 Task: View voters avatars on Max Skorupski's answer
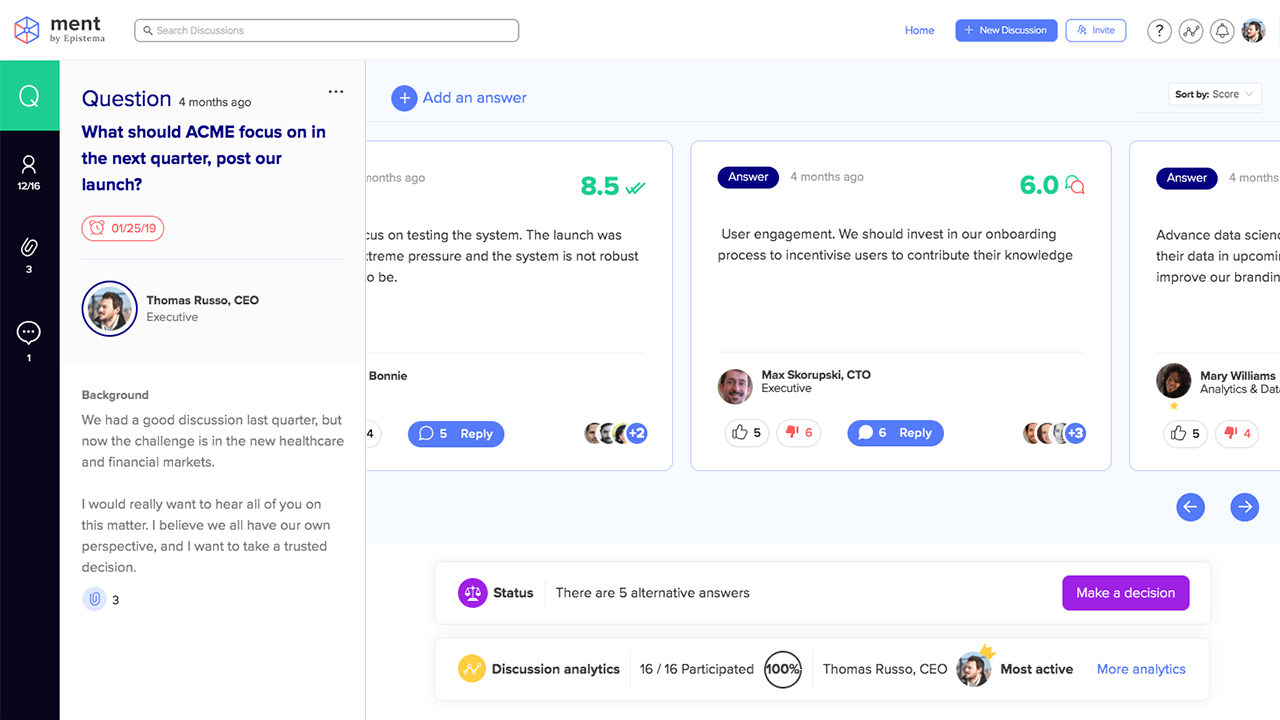[1054, 433]
